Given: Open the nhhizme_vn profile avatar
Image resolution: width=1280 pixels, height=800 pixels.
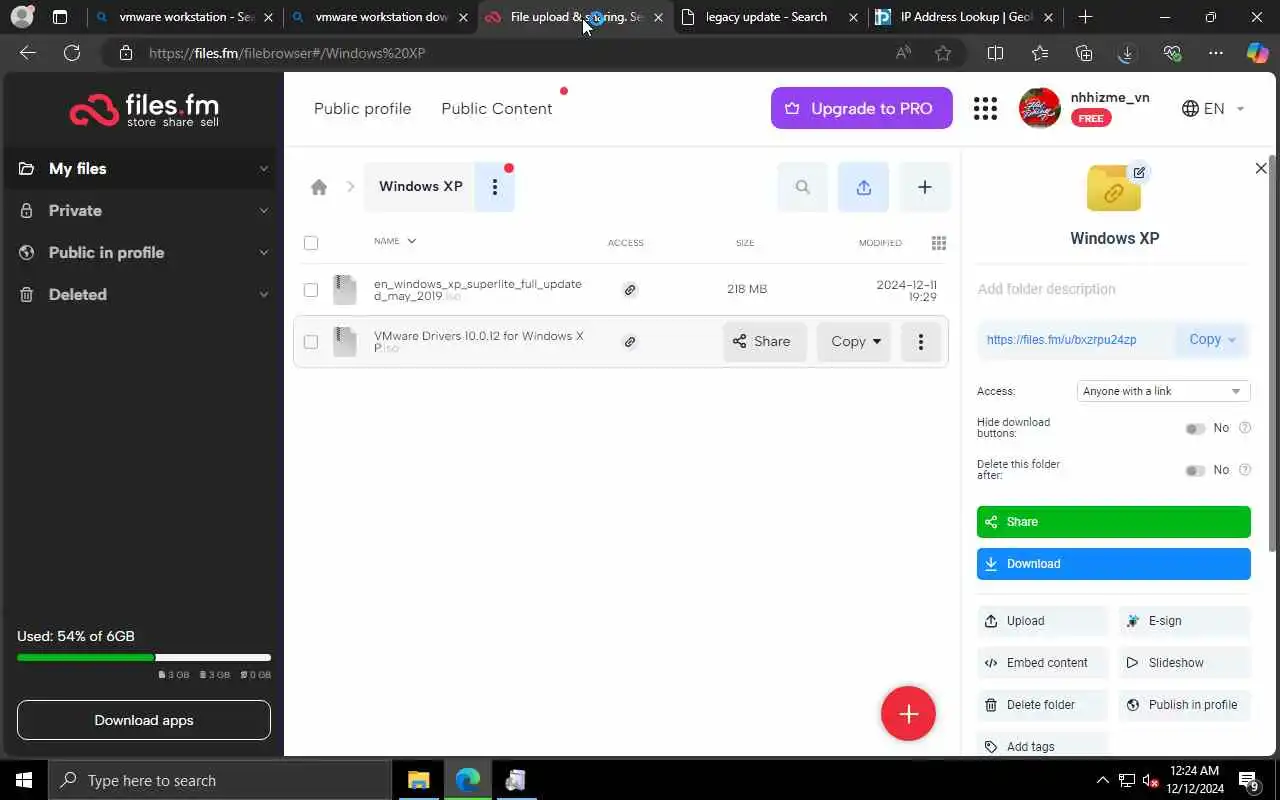Looking at the screenshot, I should click(x=1039, y=108).
